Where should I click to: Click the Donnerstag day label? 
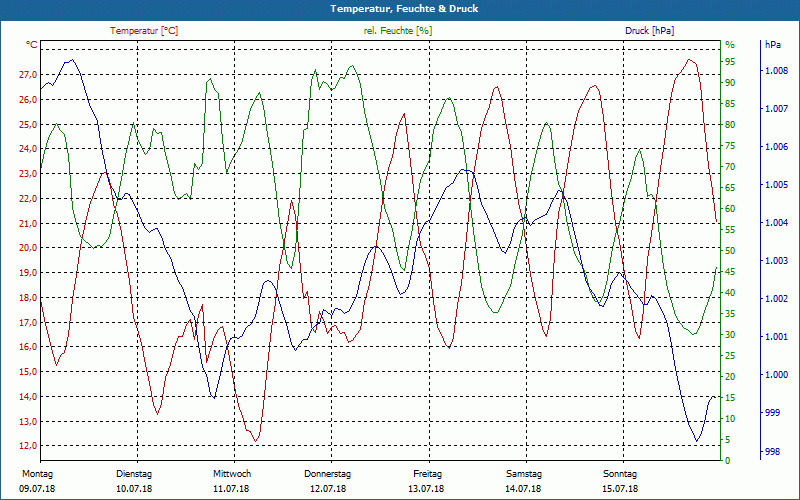click(328, 474)
